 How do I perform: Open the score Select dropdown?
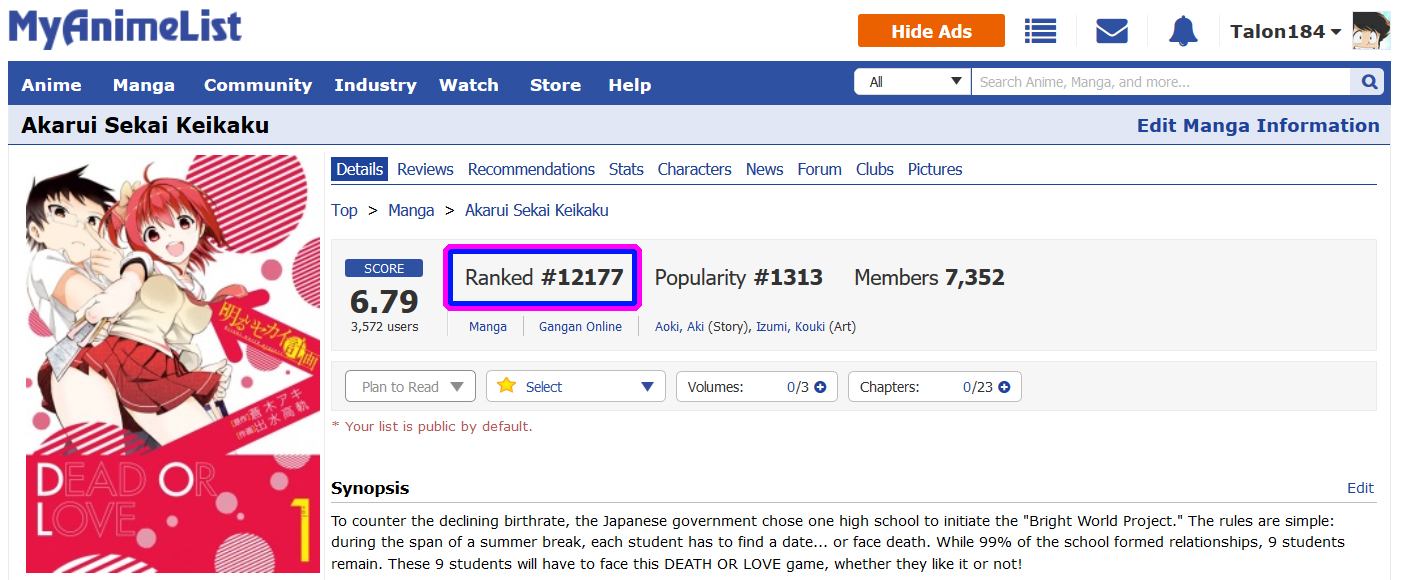pyautogui.click(x=576, y=387)
